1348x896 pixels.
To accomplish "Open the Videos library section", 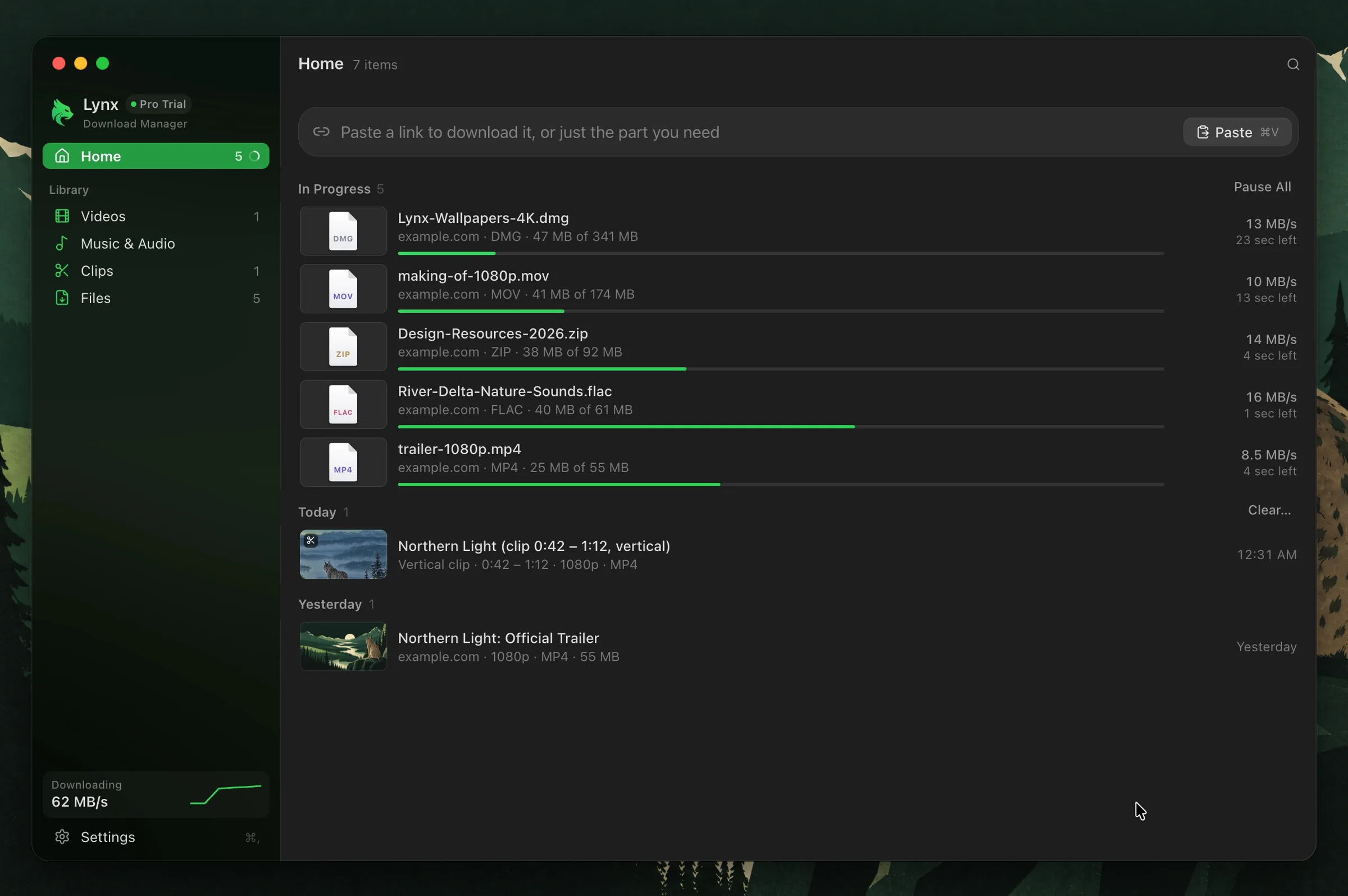I will click(x=156, y=217).
